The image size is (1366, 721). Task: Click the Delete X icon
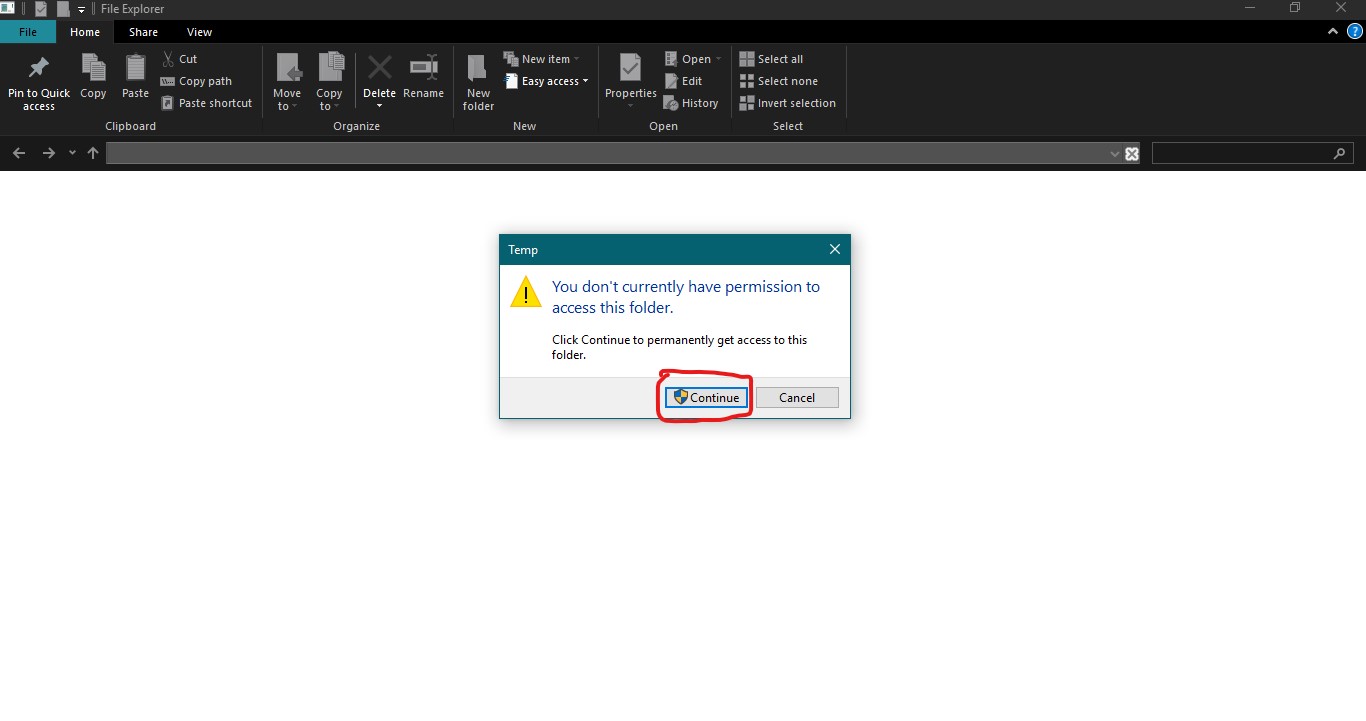click(x=379, y=67)
